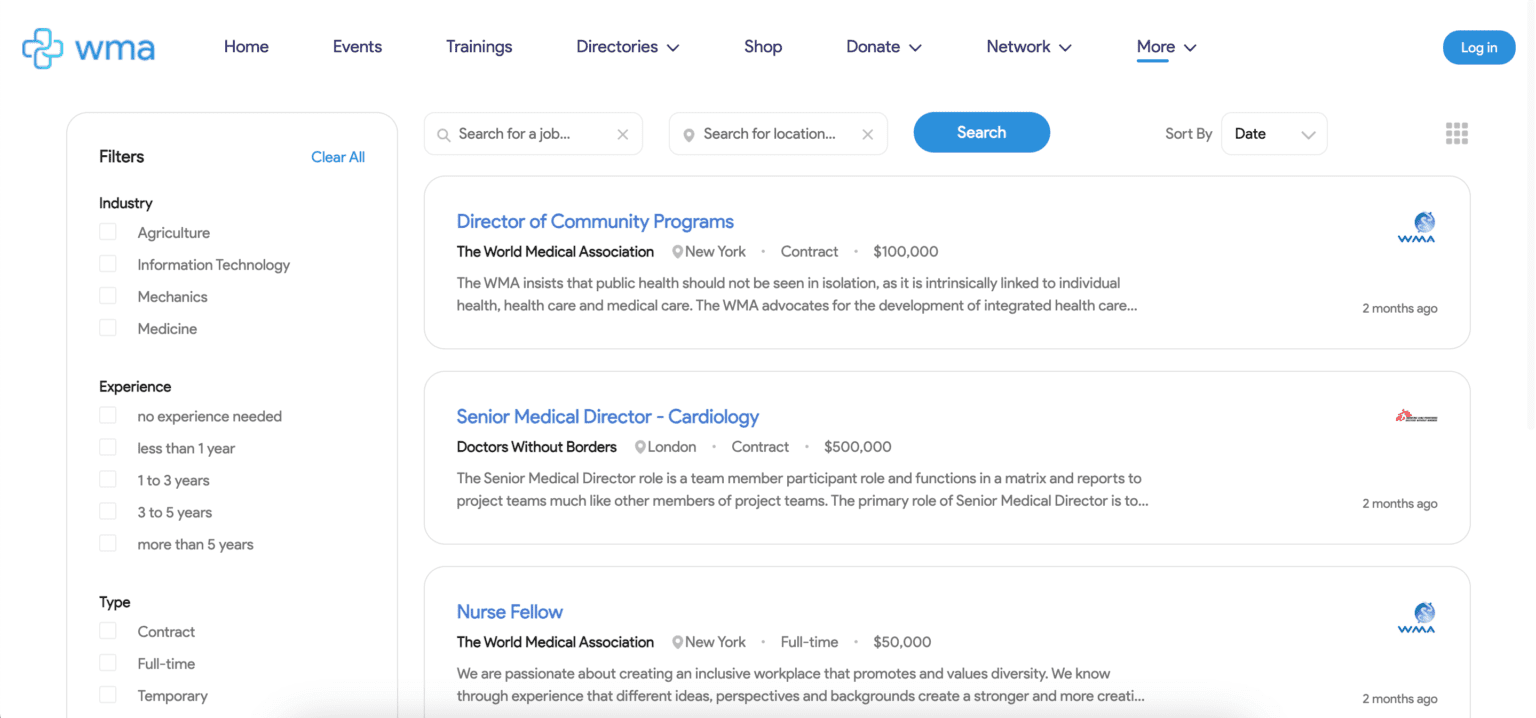
Task: Open the Network dropdown menu
Action: pyautogui.click(x=1028, y=47)
